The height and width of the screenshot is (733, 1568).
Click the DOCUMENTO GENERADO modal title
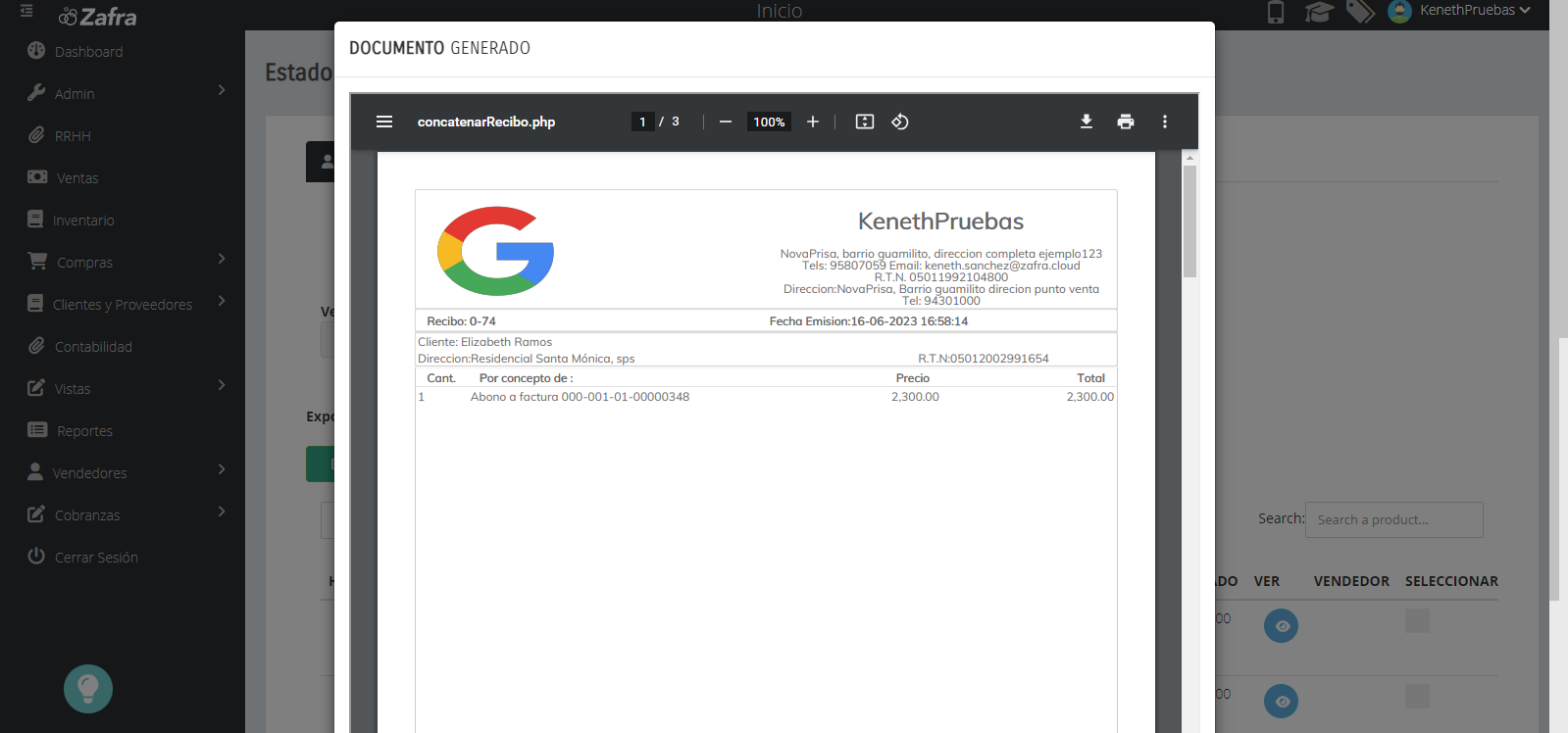click(439, 48)
